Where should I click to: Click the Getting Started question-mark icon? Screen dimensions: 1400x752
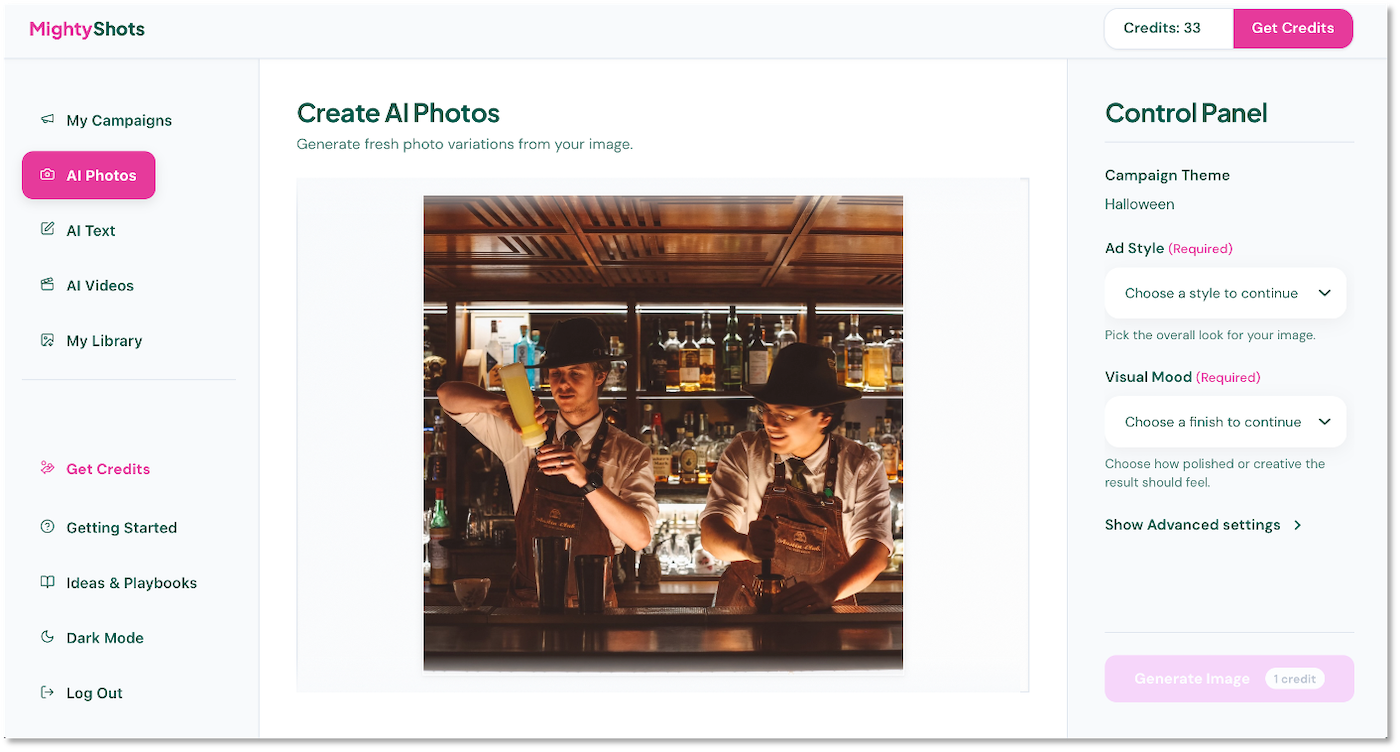click(x=47, y=527)
